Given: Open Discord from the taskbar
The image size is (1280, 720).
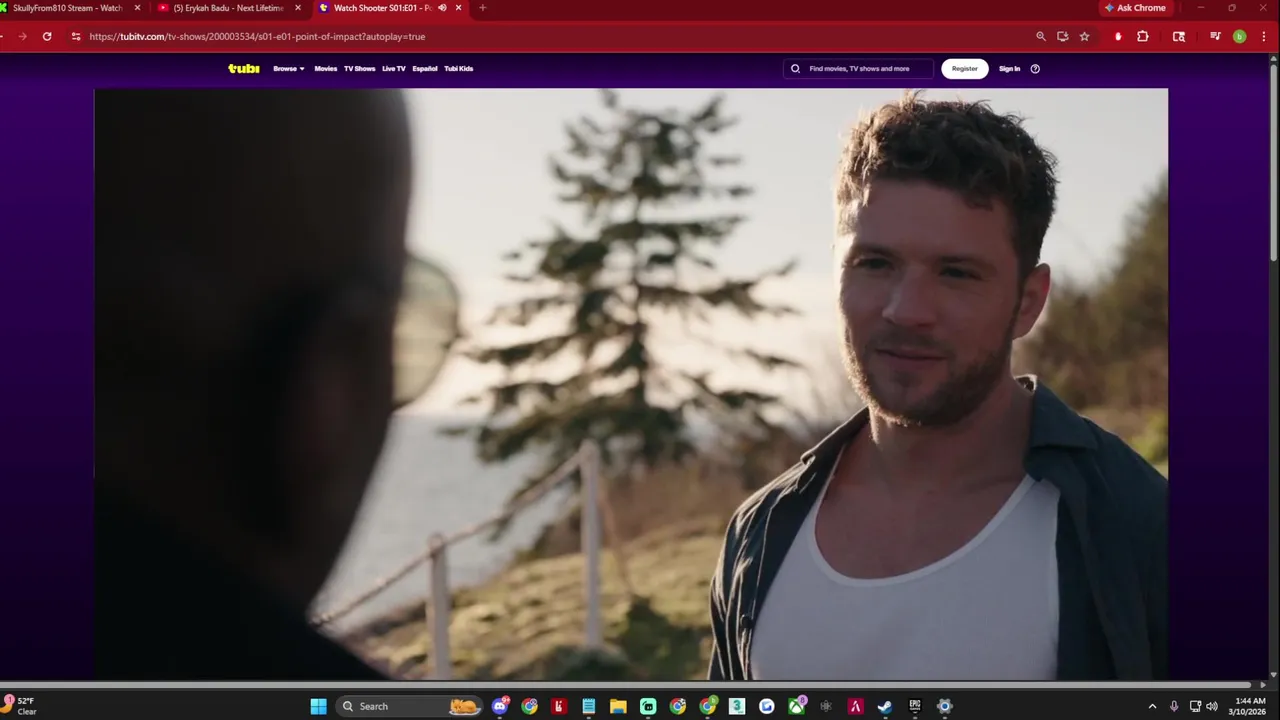Looking at the screenshot, I should (x=500, y=707).
